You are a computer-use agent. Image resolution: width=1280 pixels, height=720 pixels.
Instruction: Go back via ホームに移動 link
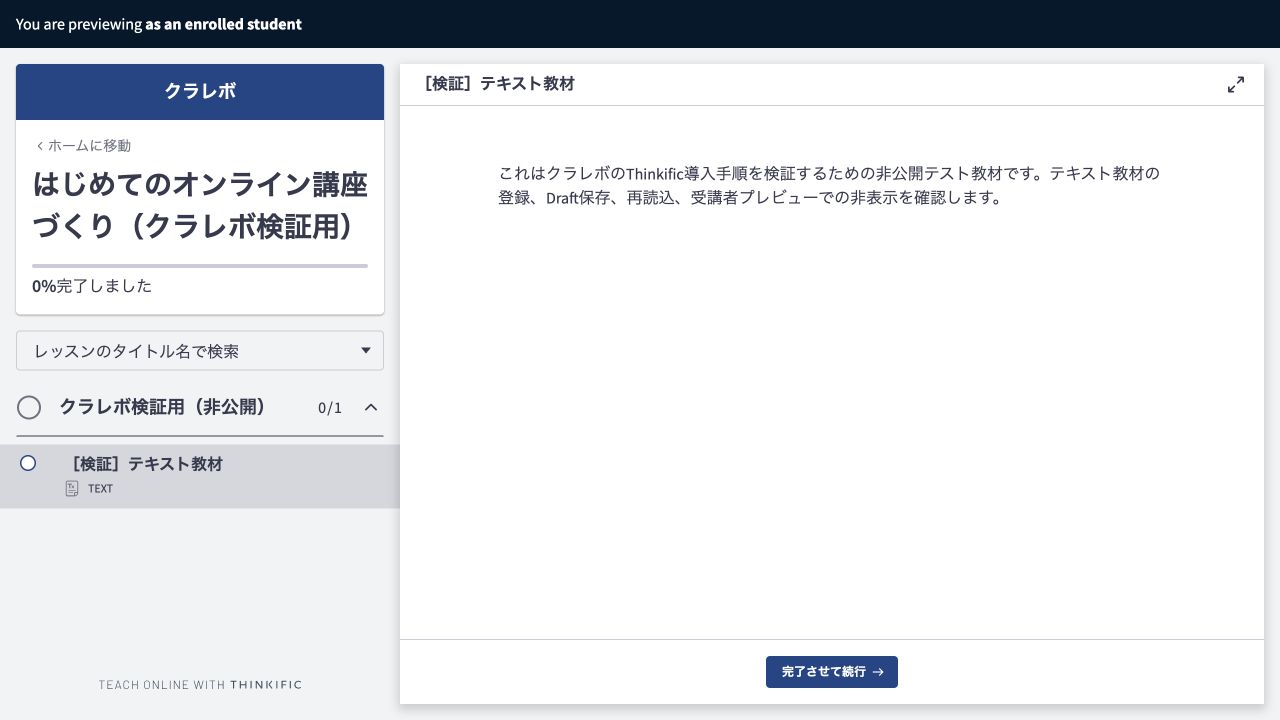coord(83,146)
